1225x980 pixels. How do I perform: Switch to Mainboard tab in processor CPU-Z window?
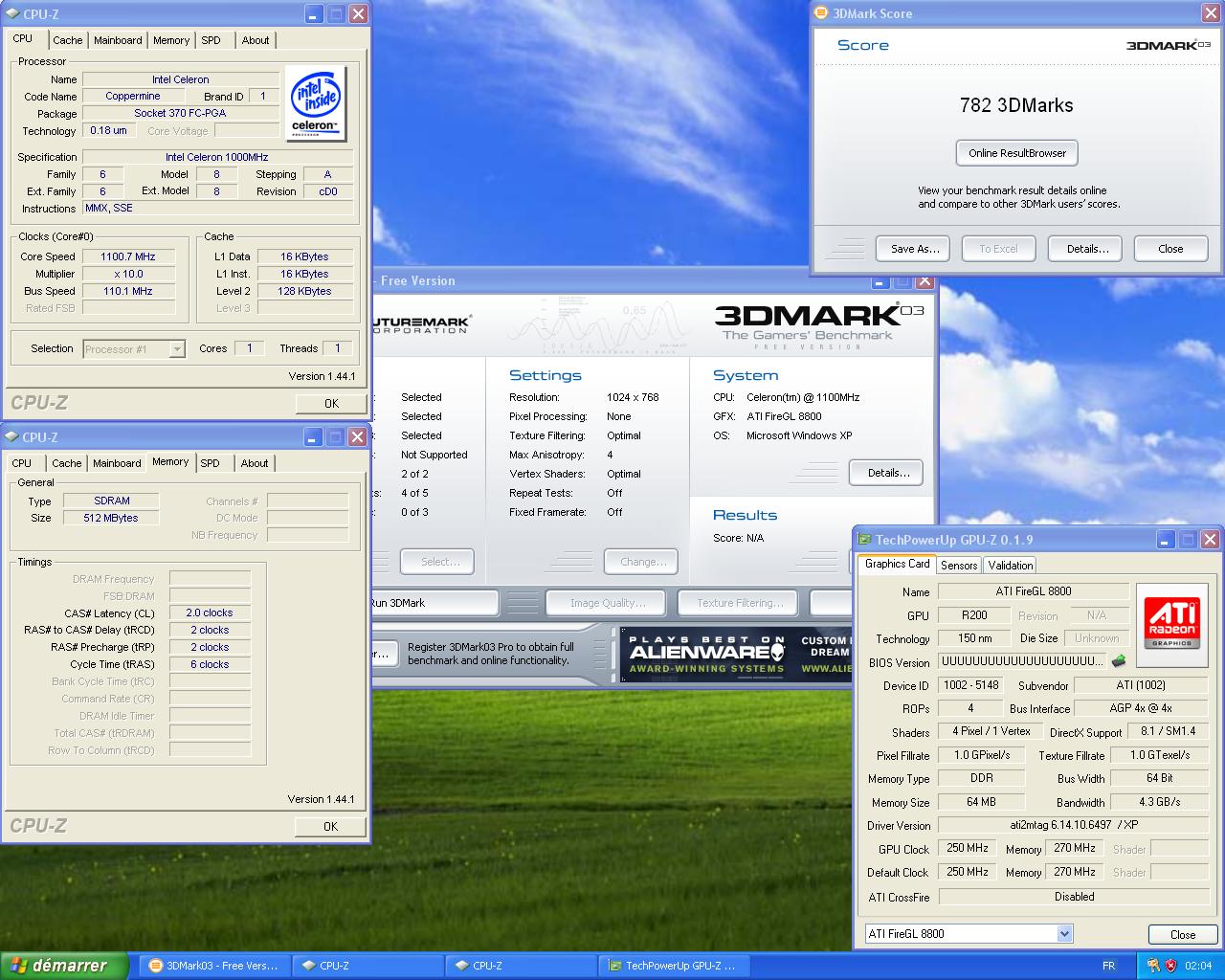point(118,40)
